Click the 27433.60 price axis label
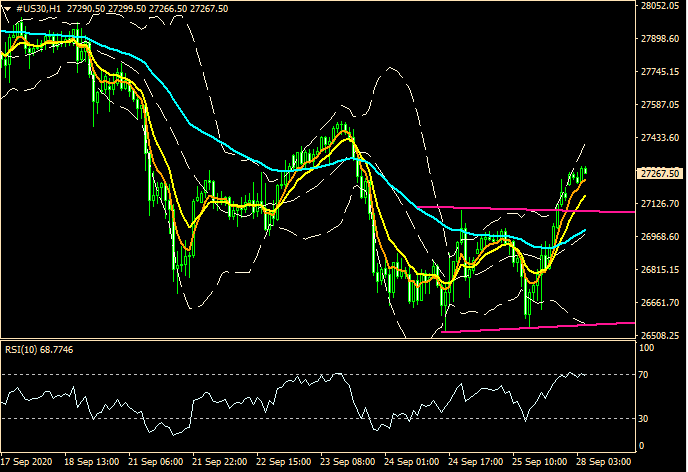Viewport: 688px width, 472px height. pyautogui.click(x=659, y=138)
